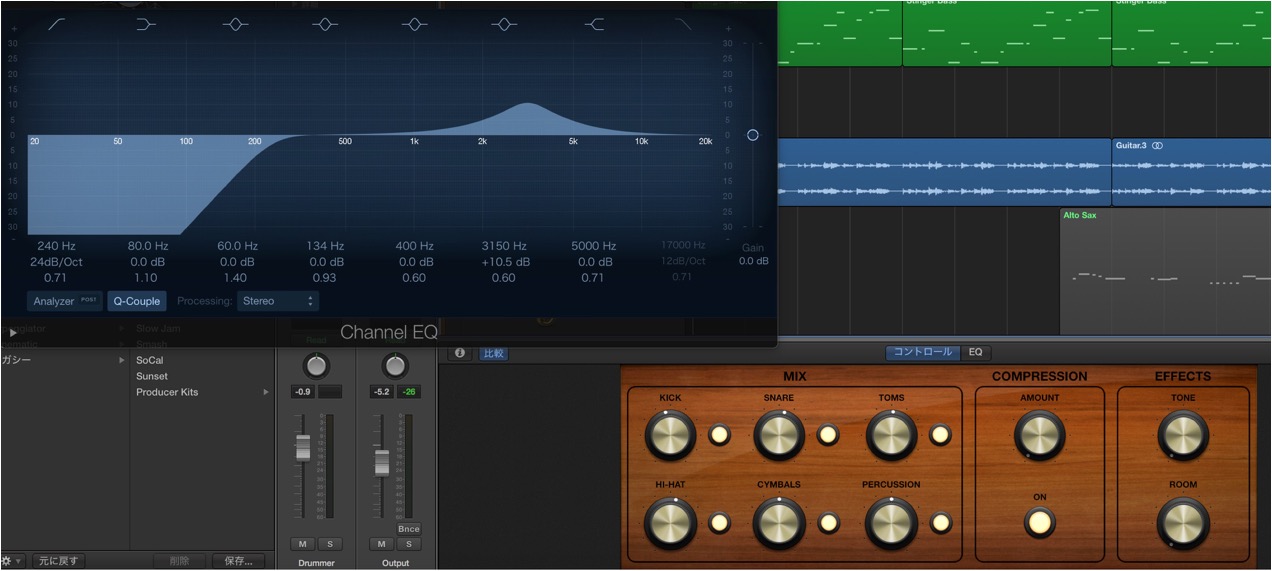This screenshot has height=571, width=1272.
Task: Toggle the peak band icon above 400 Hz
Action: click(414, 24)
